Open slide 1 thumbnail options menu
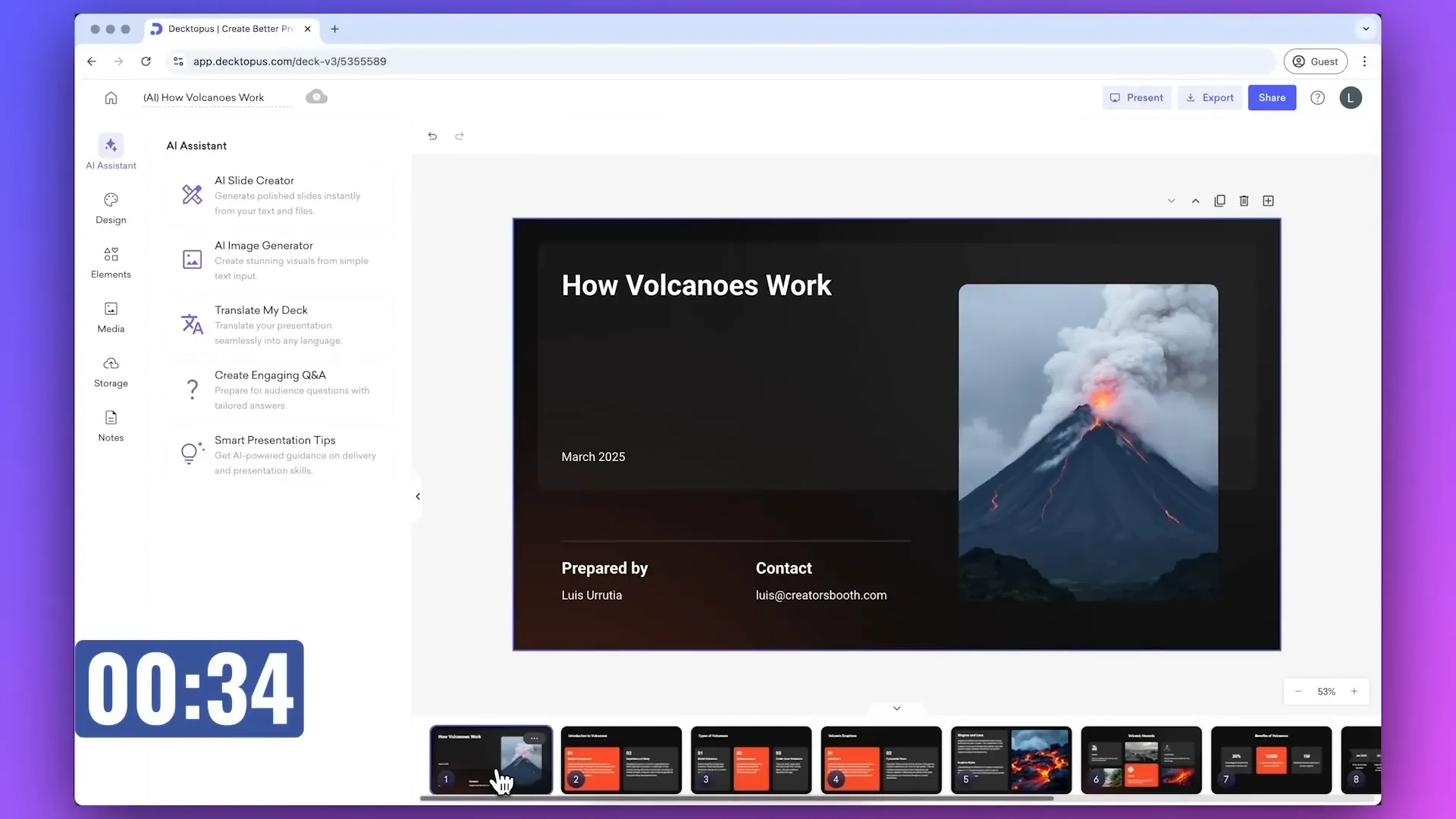Screen dimensions: 1456x819 [535, 738]
